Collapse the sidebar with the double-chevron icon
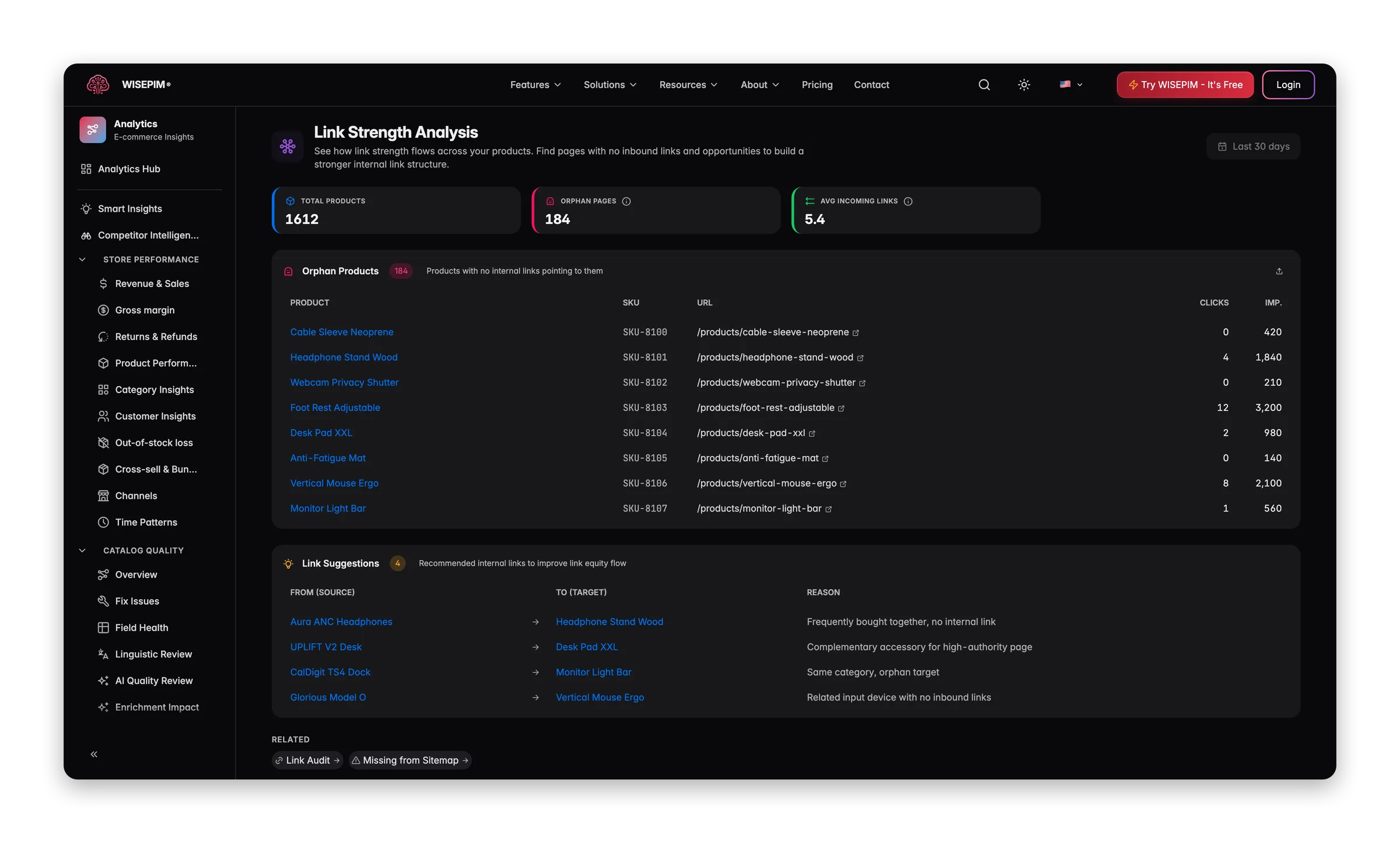Image resolution: width=1400 pixels, height=843 pixels. click(94, 754)
